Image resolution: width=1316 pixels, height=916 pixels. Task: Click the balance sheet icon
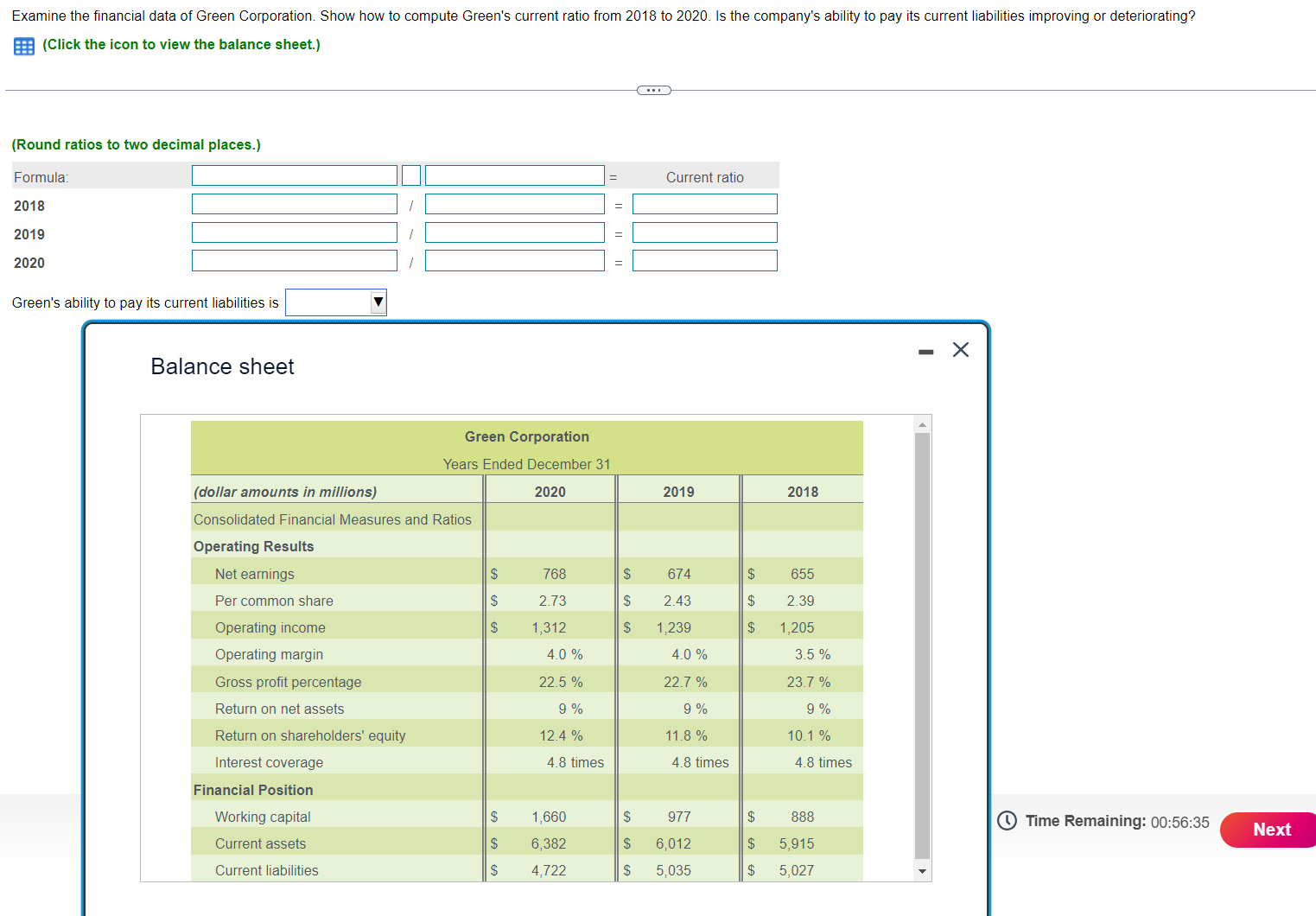click(23, 46)
